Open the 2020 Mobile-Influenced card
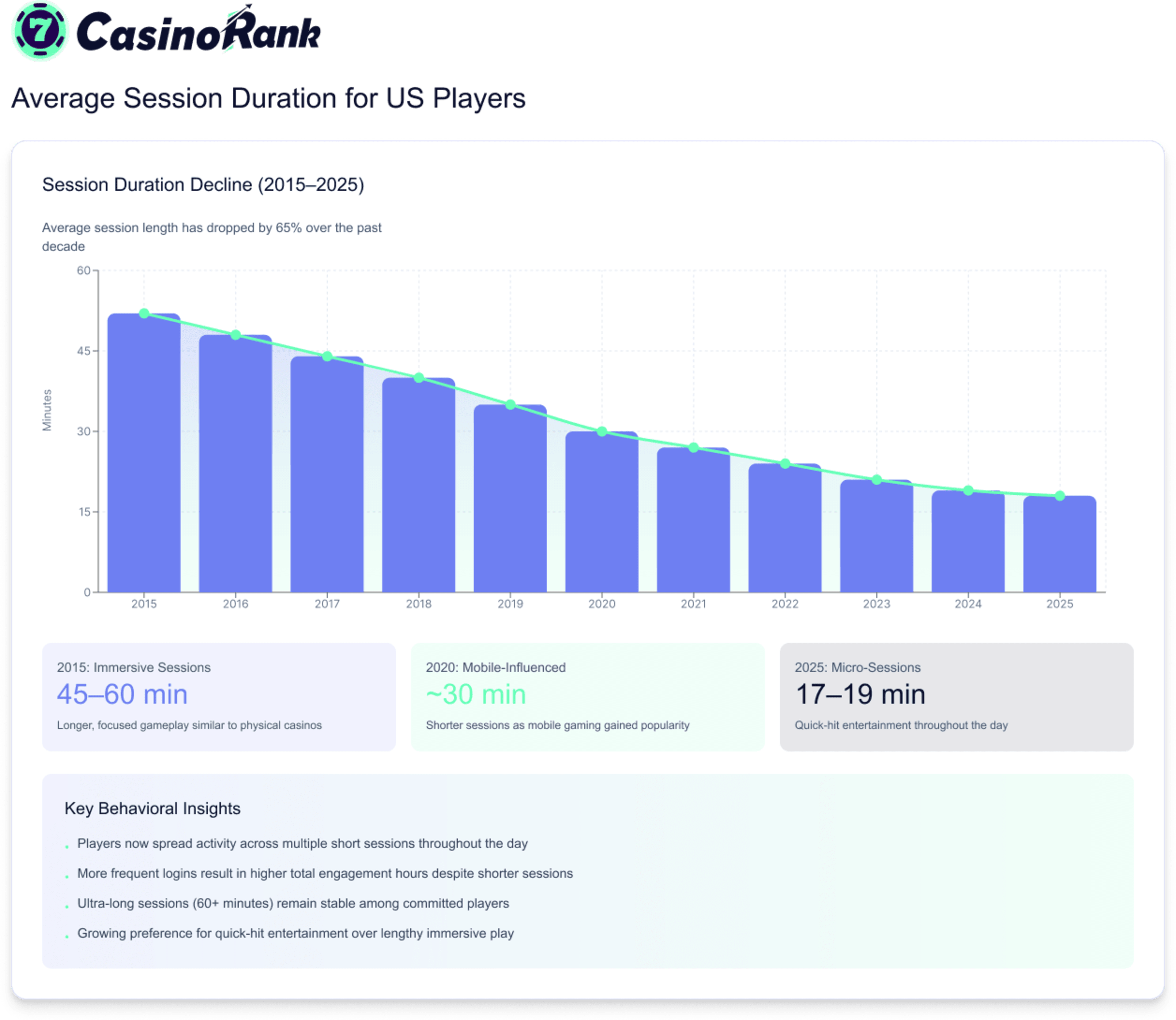The image size is (1176, 1020). (587, 697)
